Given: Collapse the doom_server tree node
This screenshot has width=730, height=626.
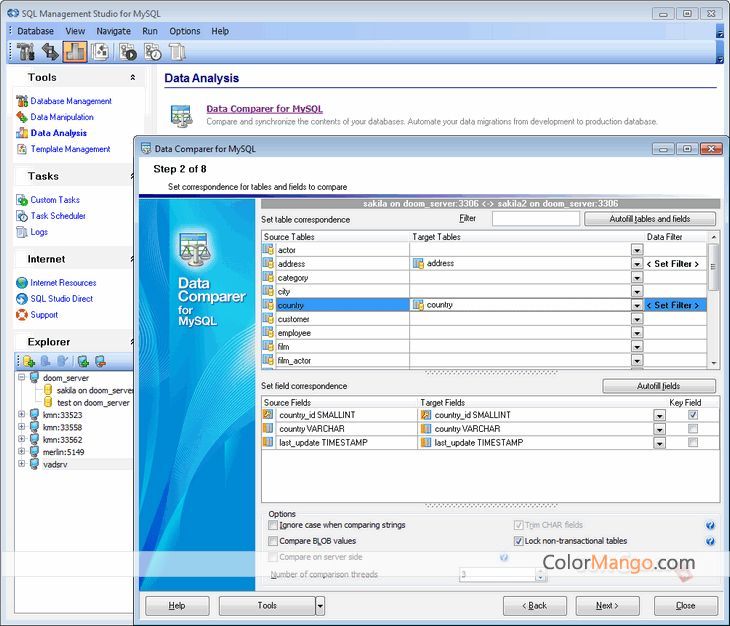Looking at the screenshot, I should (21, 377).
